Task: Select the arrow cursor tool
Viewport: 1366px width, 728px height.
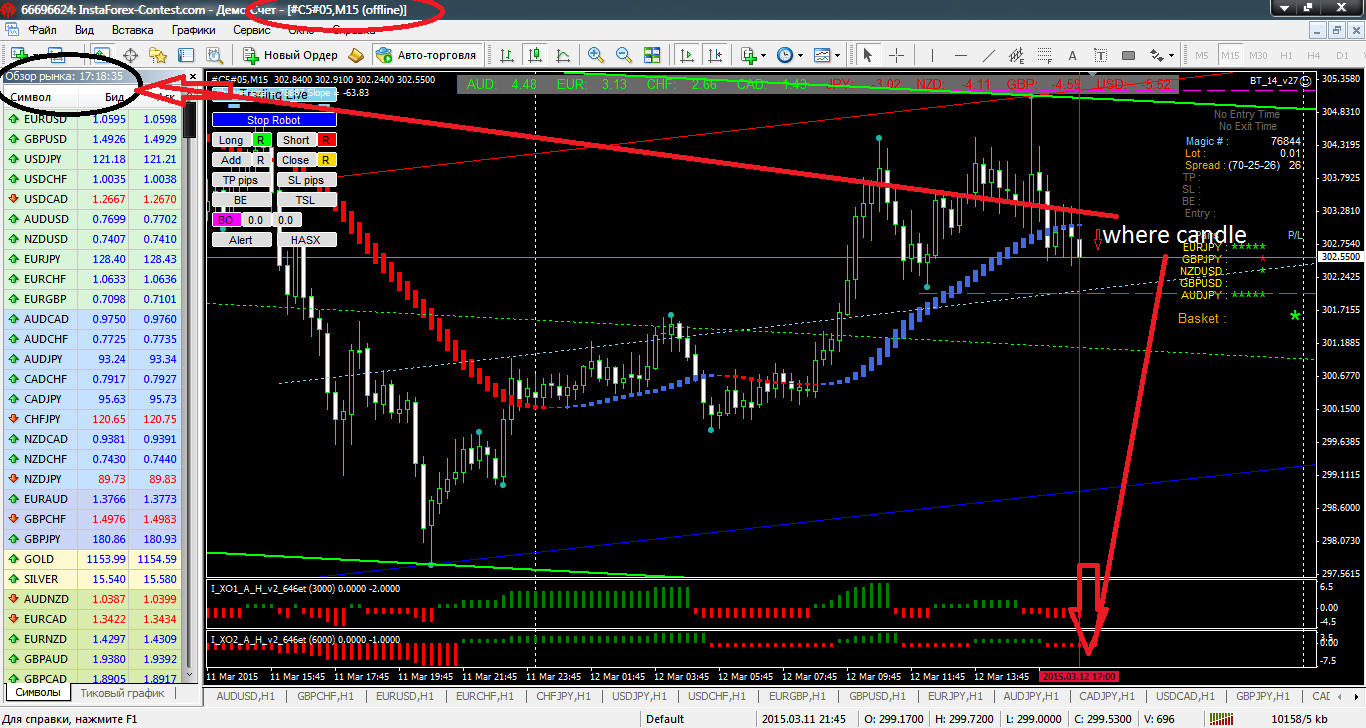Action: coord(868,54)
